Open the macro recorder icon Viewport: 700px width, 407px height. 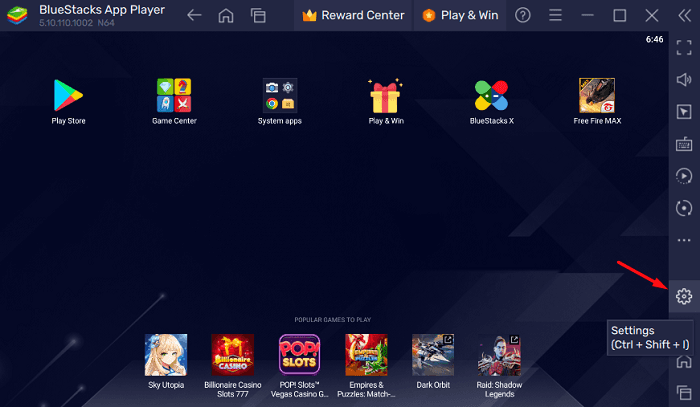[684, 176]
